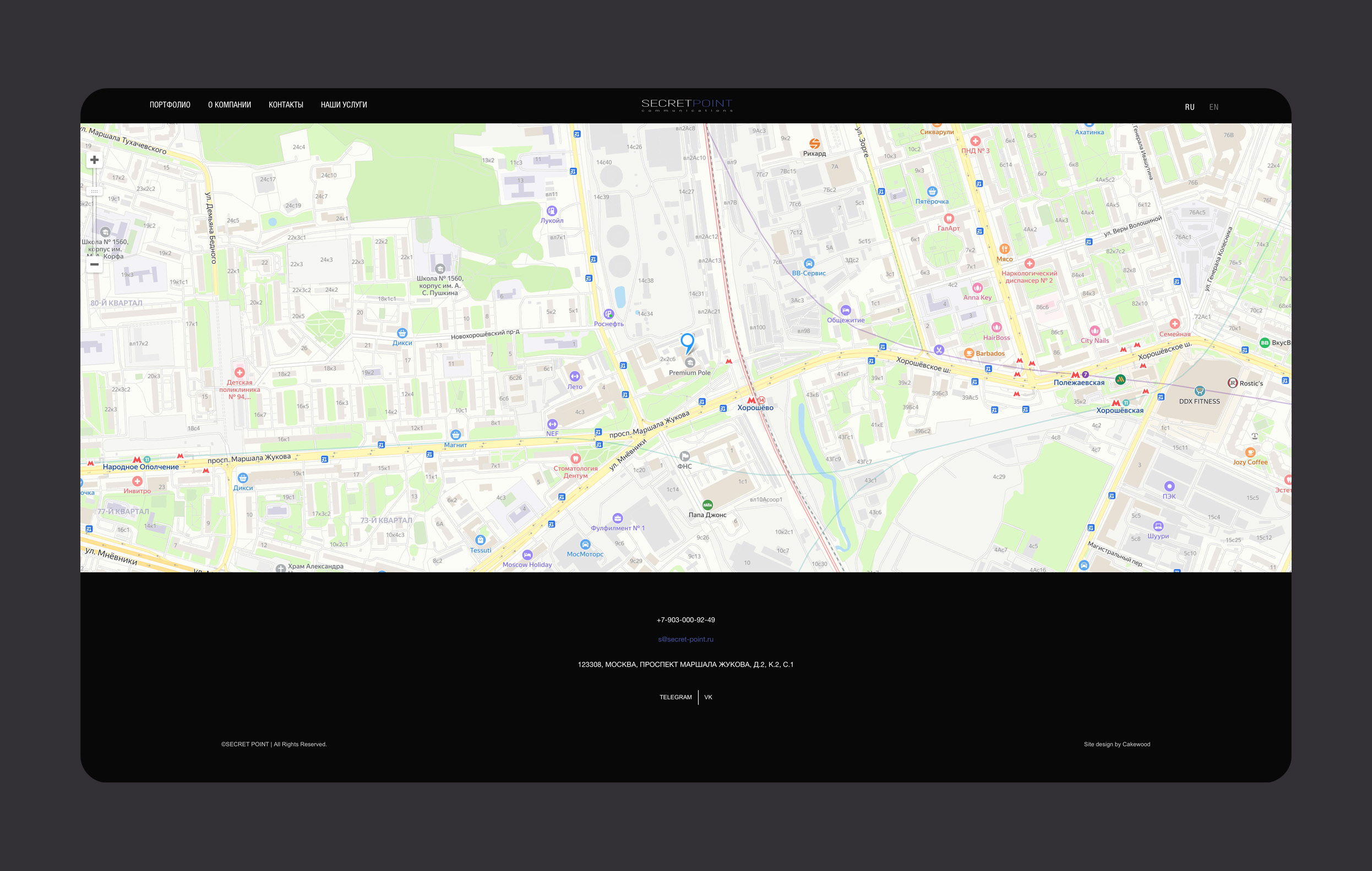Click the Хорошёво metro station icon
Screen dimensions: 1372x871
[751, 400]
